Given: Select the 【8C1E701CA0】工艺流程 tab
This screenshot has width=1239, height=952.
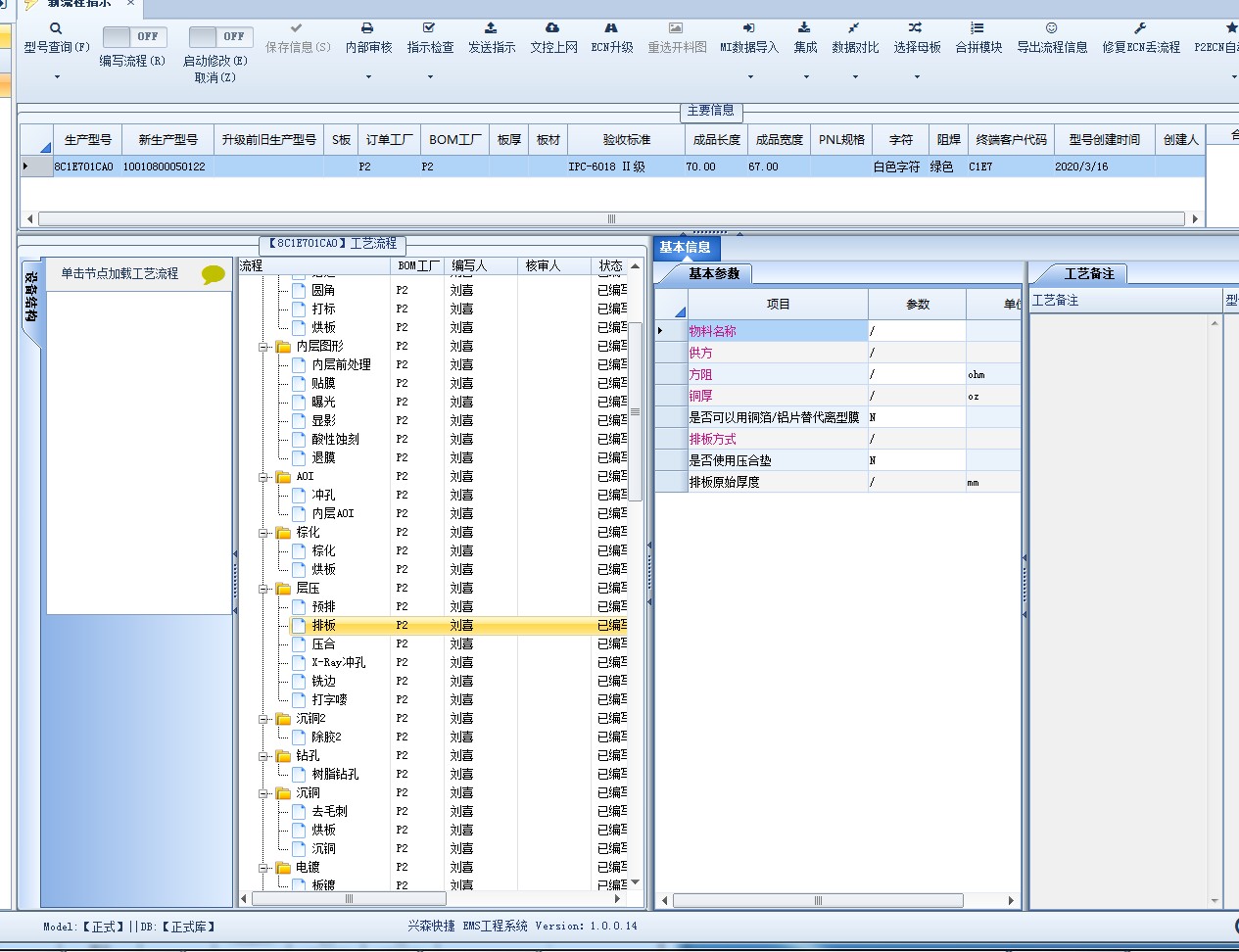Looking at the screenshot, I should [x=332, y=243].
